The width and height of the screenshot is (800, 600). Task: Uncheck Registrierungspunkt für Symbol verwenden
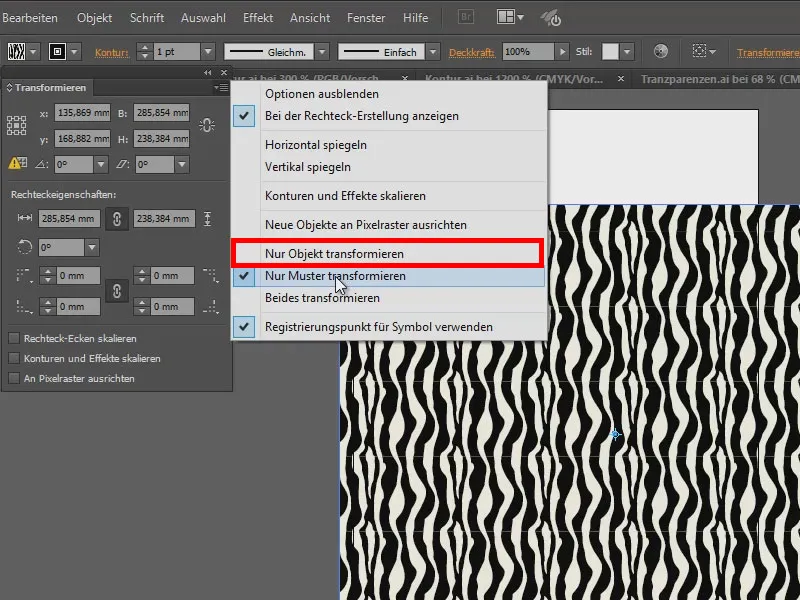point(388,327)
